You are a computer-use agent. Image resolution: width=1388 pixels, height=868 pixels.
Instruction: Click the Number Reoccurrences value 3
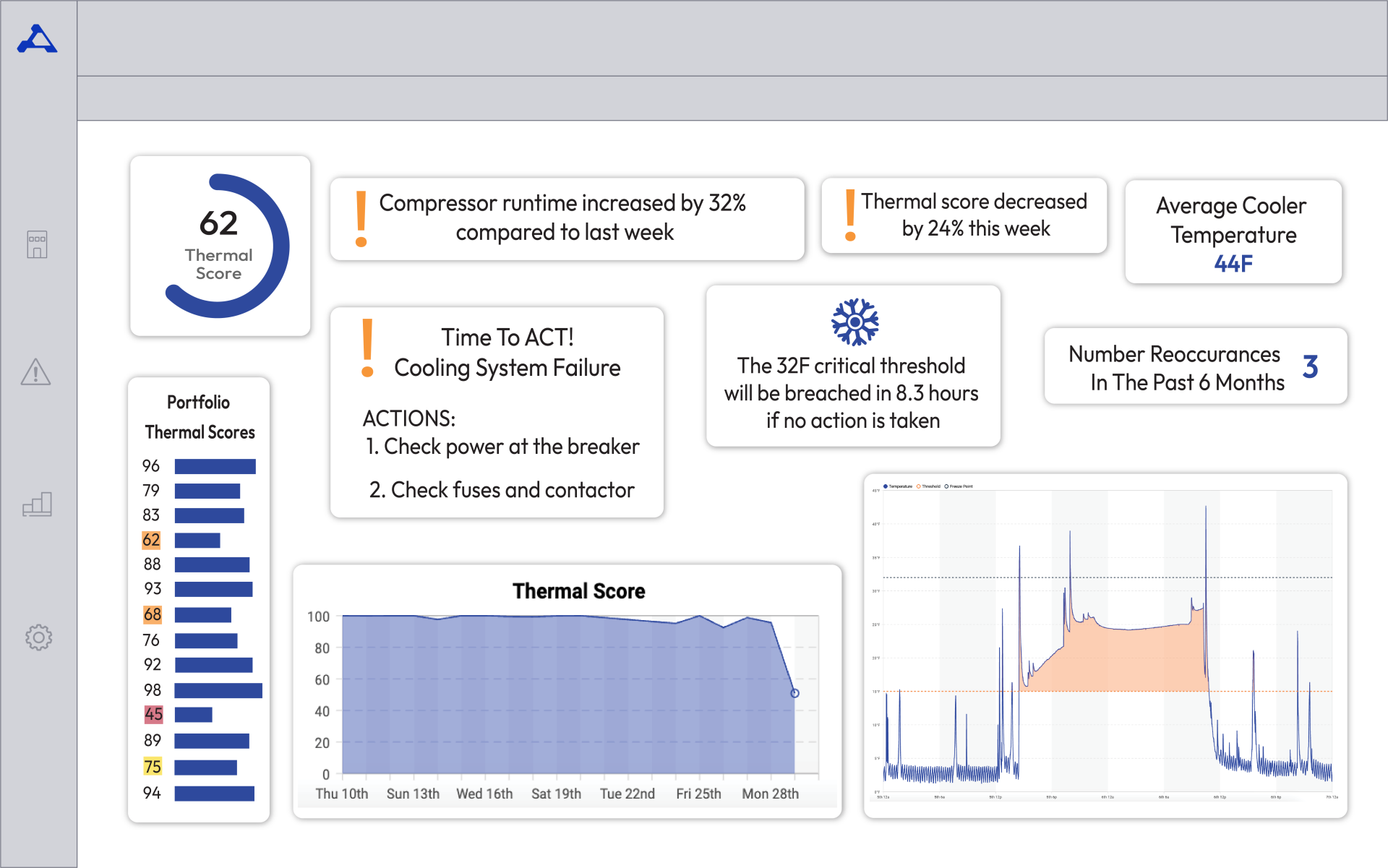pyautogui.click(x=1310, y=366)
